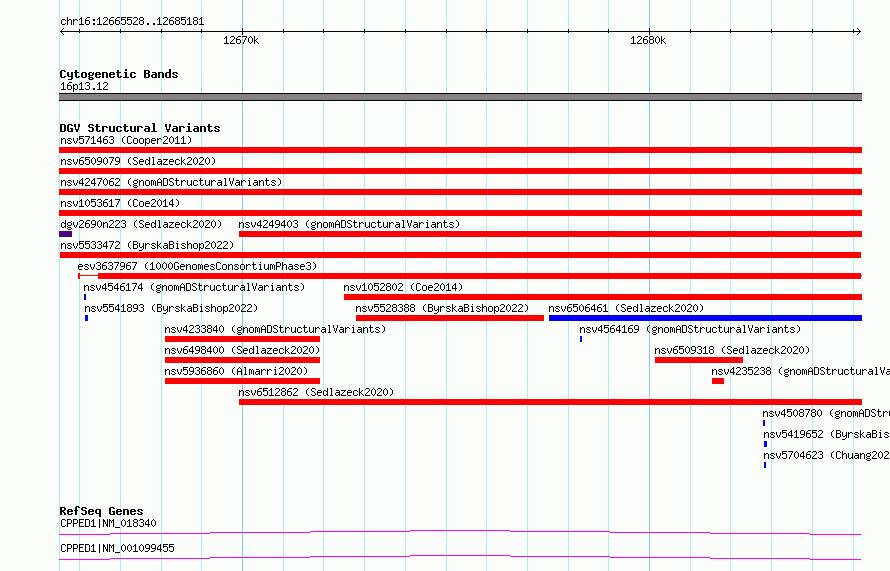The height and width of the screenshot is (571, 890).
Task: Click the purple dgv2690n223 variant bar
Action: [x=66, y=234]
